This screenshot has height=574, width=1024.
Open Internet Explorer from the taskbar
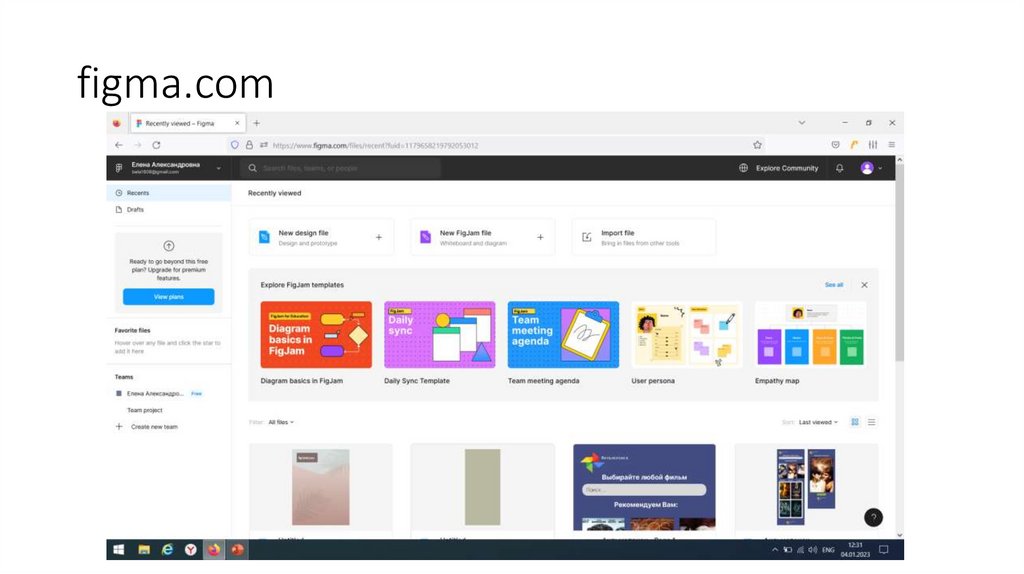point(167,550)
